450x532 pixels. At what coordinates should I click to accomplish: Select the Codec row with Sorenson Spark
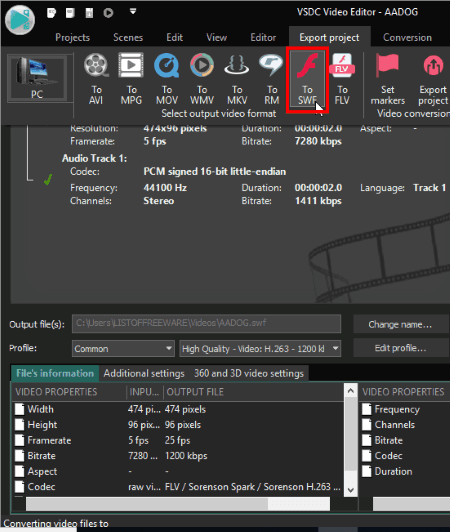click(179, 487)
